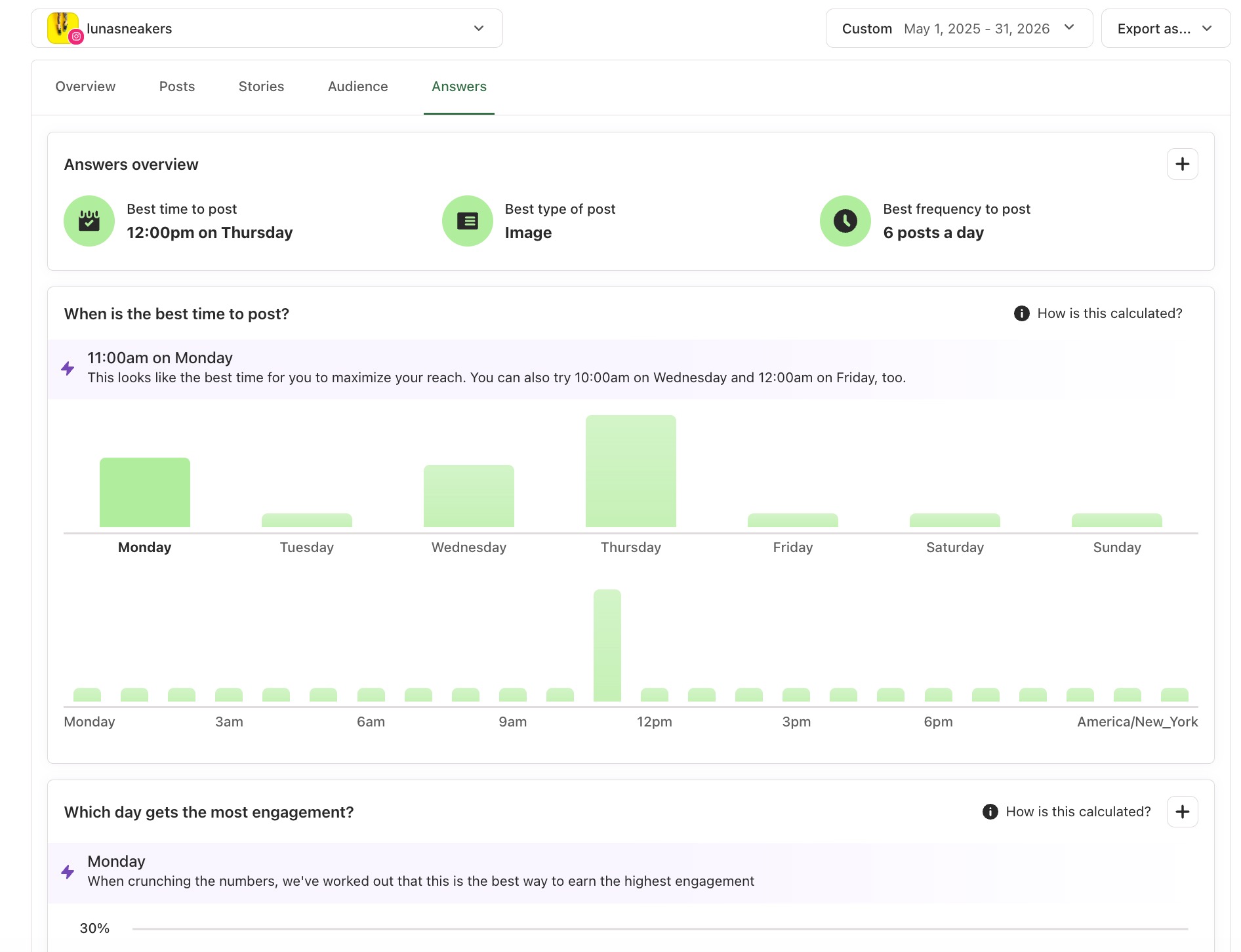Click the '12pm' hour axis label
This screenshot has width=1241, height=952.
655,722
